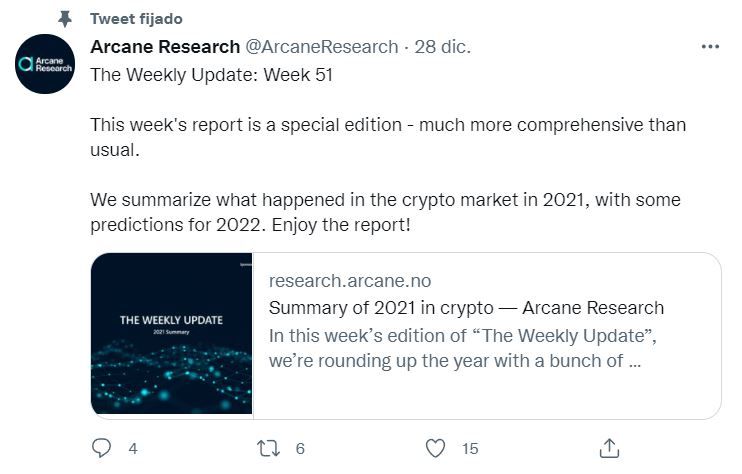Open the @ArcaneResearch handle link
The height and width of the screenshot is (474, 742).
coord(322,47)
